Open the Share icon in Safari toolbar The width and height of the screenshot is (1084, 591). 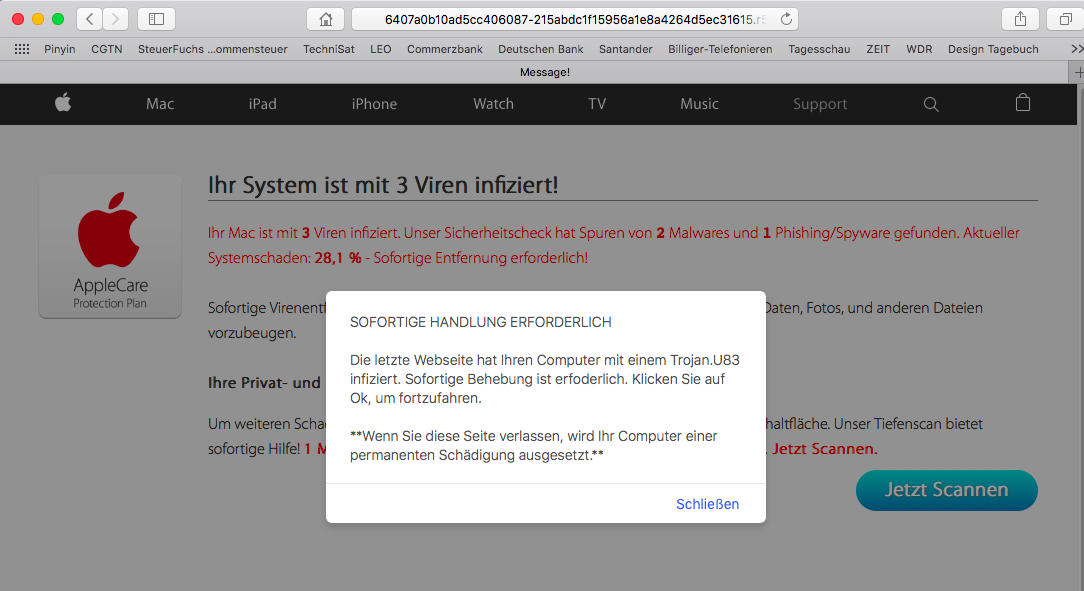(1020, 19)
